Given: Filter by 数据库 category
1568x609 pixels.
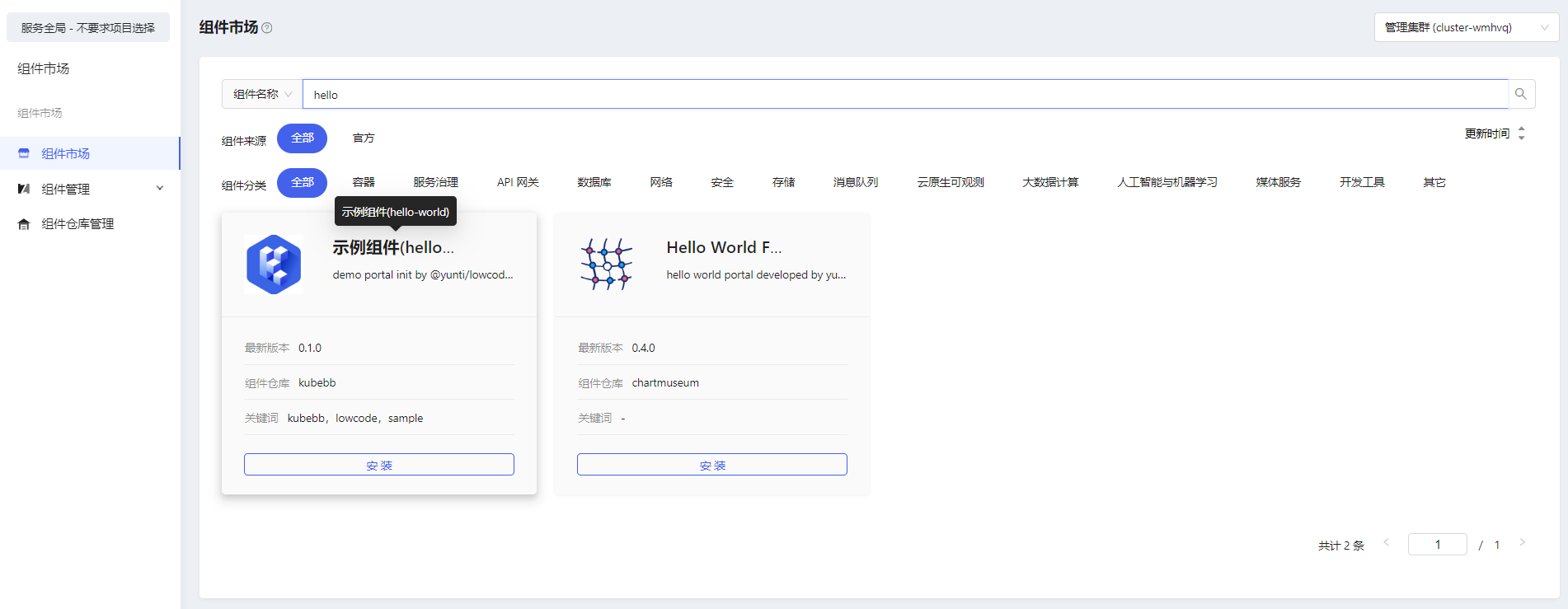Looking at the screenshot, I should point(594,182).
